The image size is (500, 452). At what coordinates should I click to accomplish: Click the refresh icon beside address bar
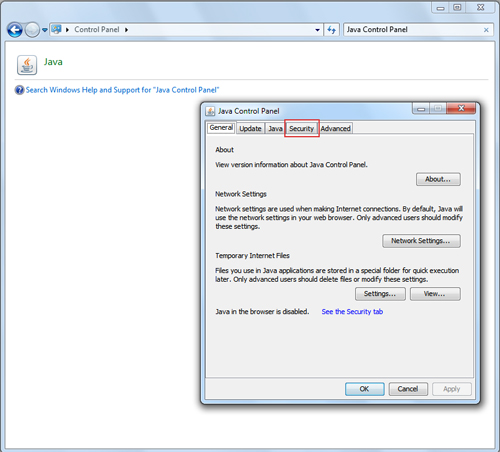click(331, 30)
